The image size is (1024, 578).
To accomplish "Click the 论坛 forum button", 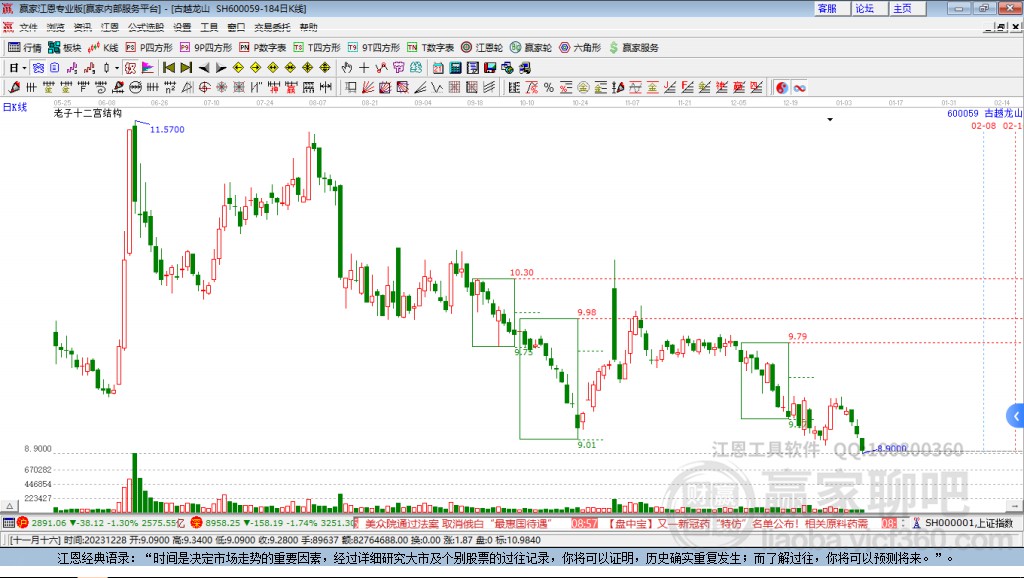I will click(870, 8).
